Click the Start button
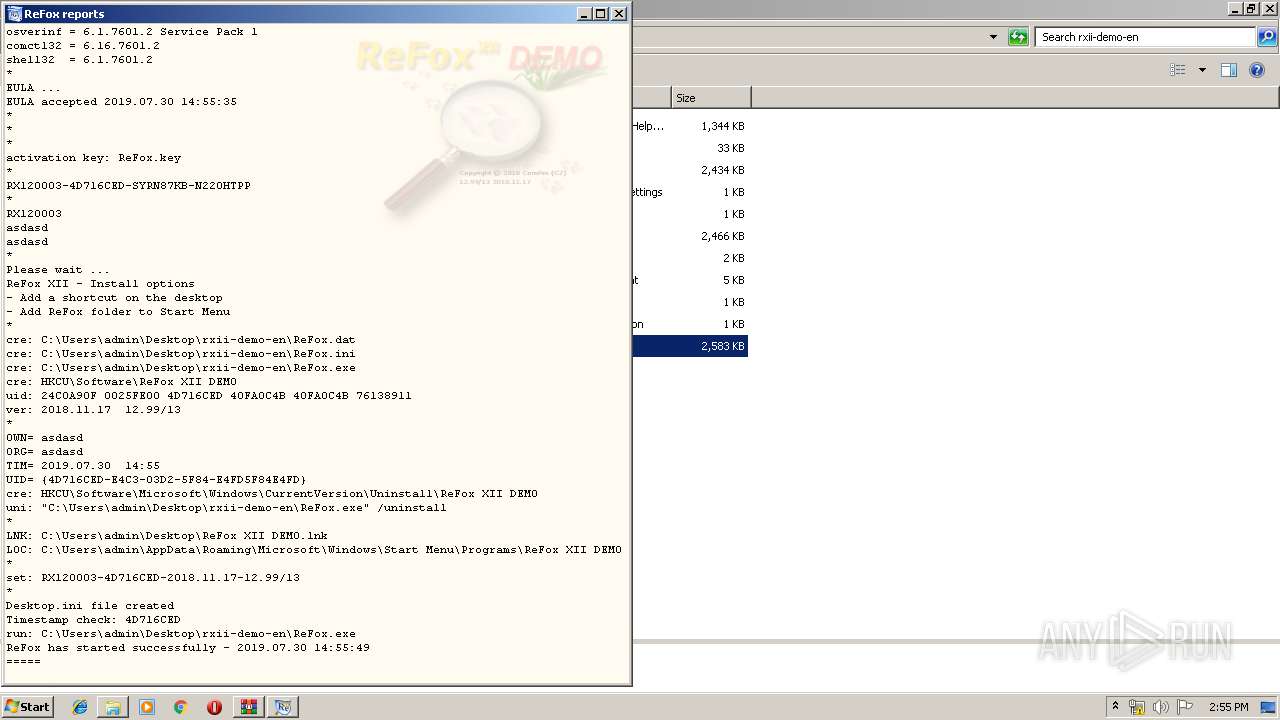This screenshot has width=1280, height=720. (x=28, y=707)
